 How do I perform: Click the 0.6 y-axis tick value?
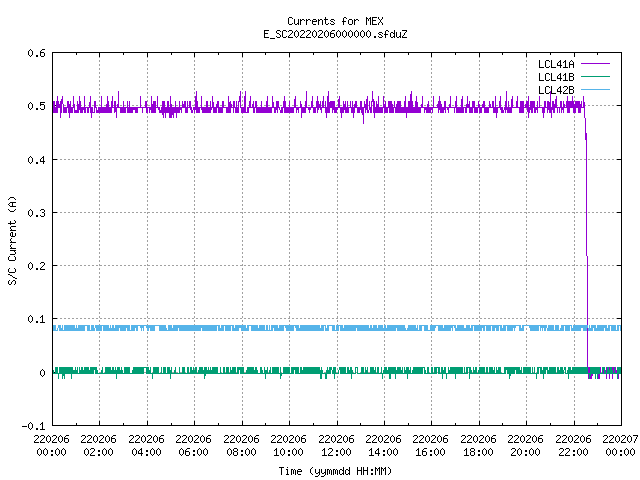click(x=36, y=53)
